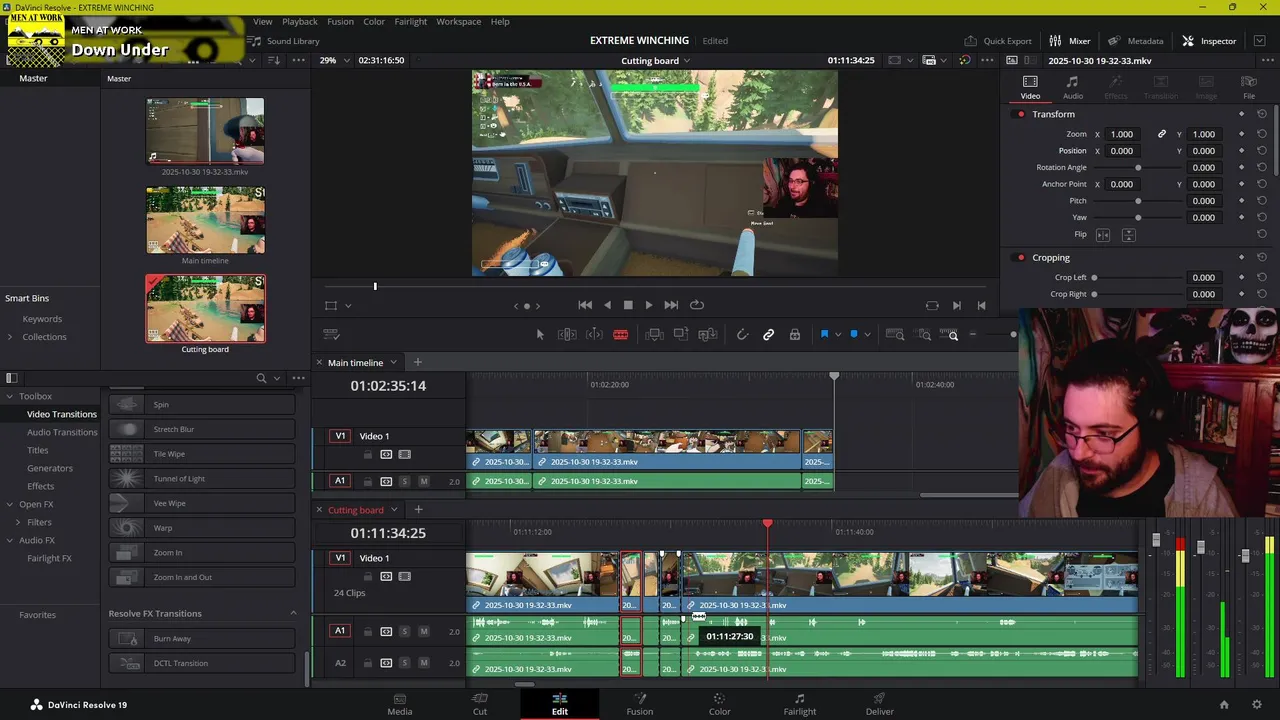Open the Fairlight menu
This screenshot has height=720, width=1280.
point(410,21)
